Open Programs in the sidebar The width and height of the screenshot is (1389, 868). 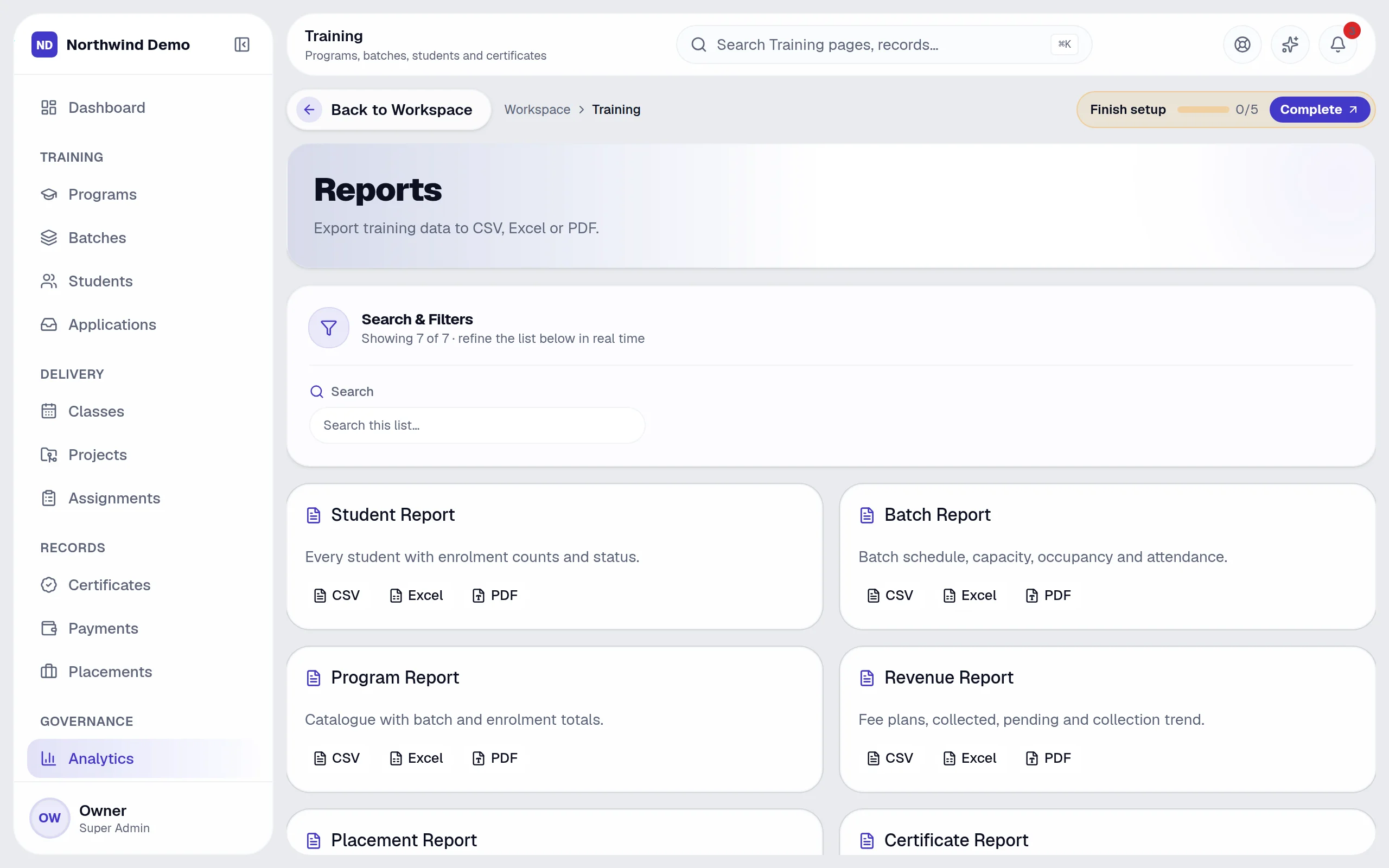pyautogui.click(x=143, y=194)
